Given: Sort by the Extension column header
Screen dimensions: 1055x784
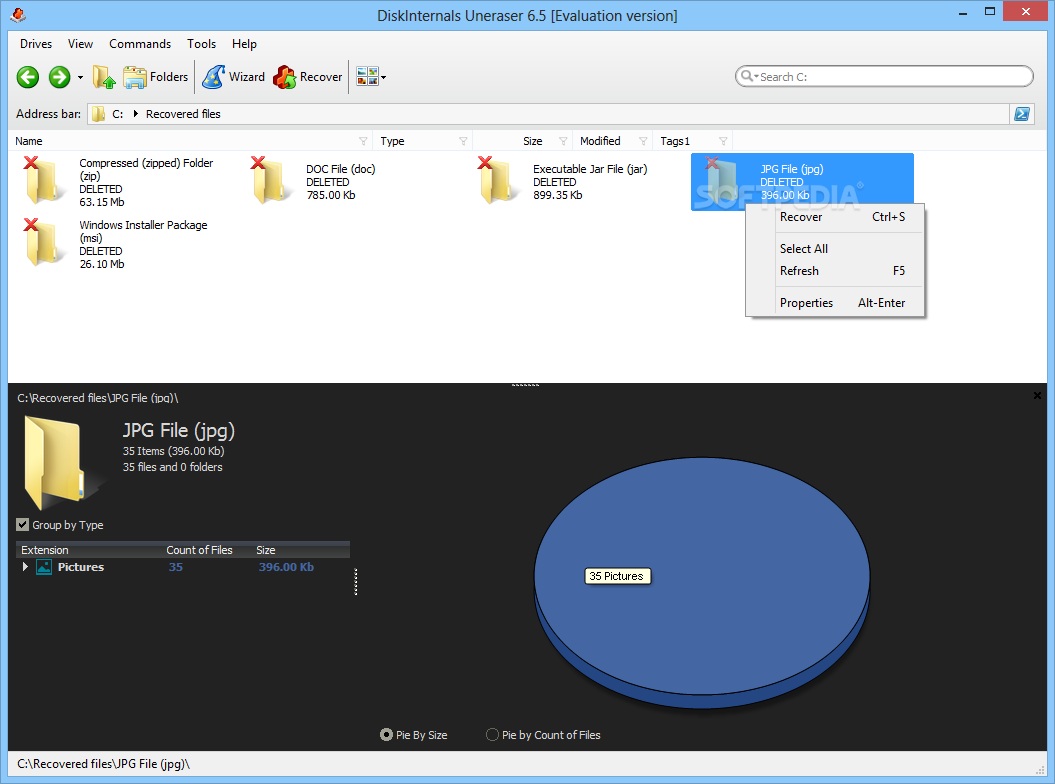Looking at the screenshot, I should [x=44, y=550].
